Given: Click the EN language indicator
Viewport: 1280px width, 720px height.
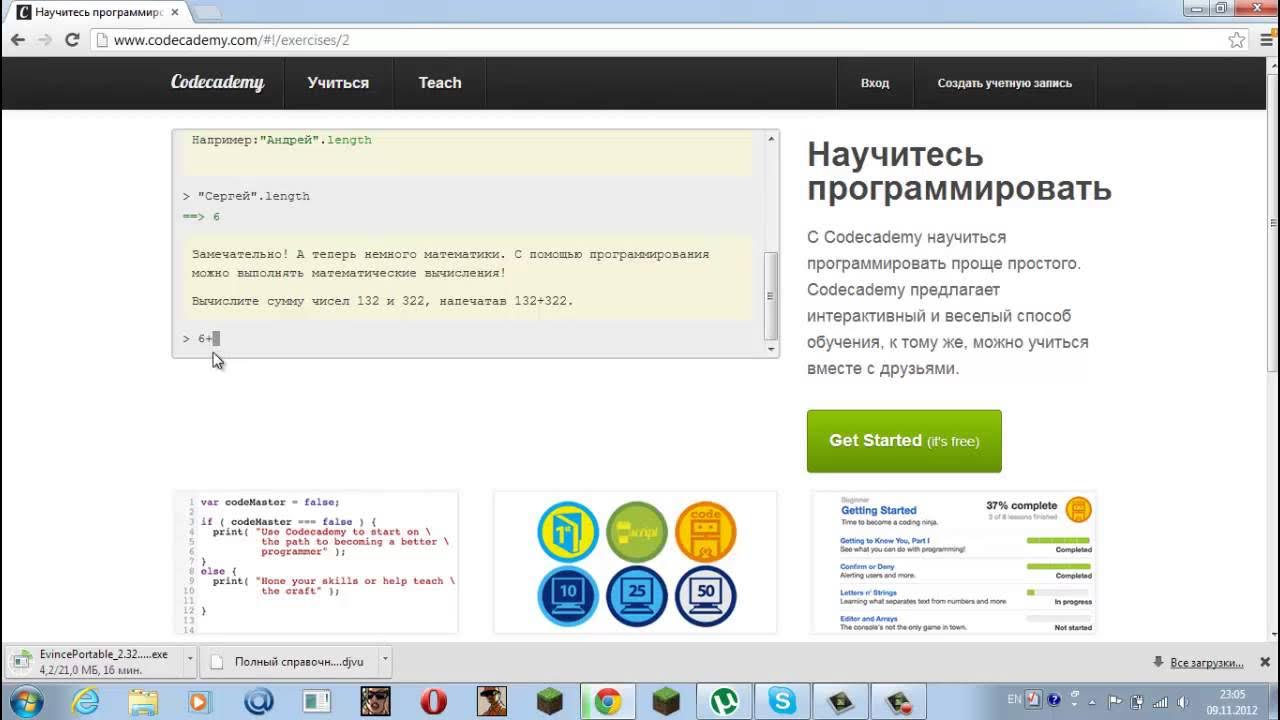Looking at the screenshot, I should 1014,699.
